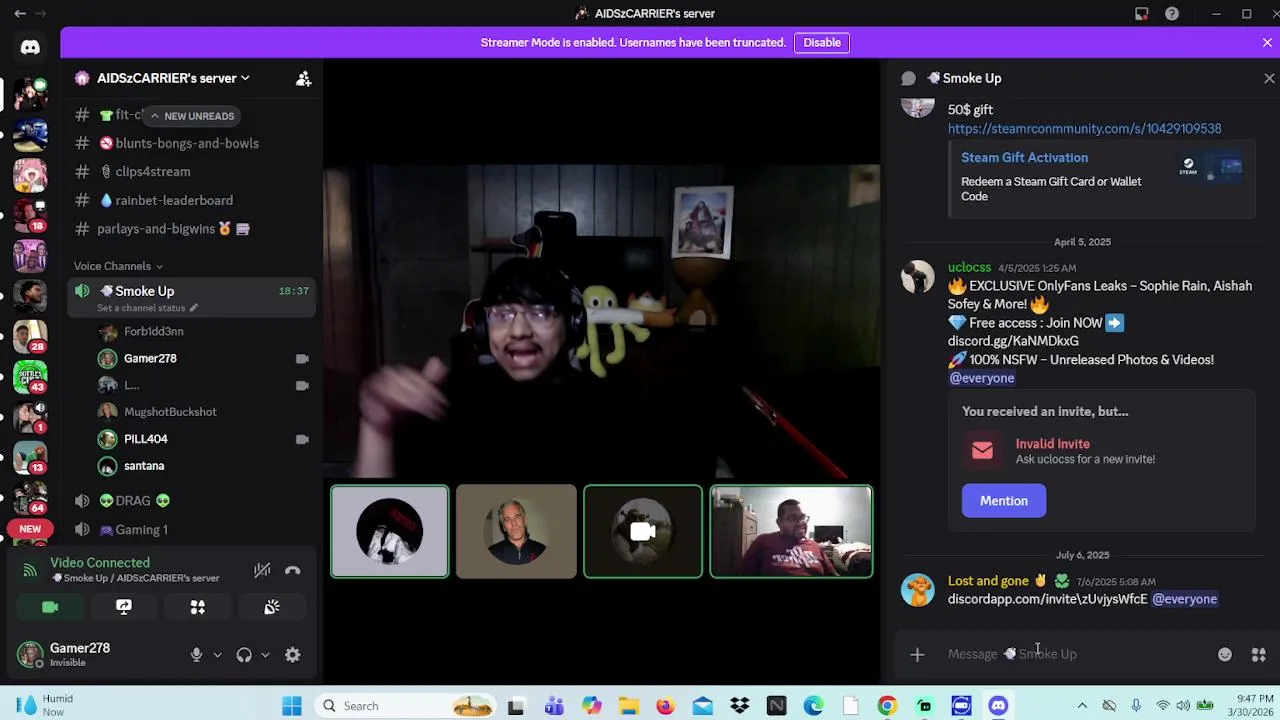Set a channel status for Smoke Up

pos(147,308)
